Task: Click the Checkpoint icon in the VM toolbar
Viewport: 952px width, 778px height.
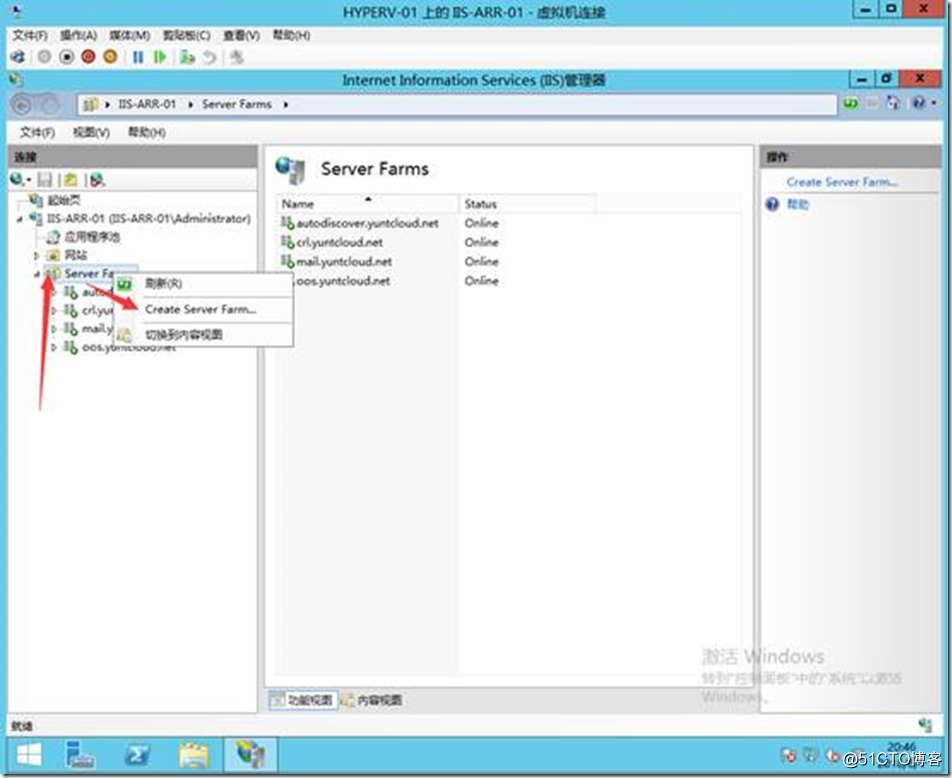Action: coord(187,57)
